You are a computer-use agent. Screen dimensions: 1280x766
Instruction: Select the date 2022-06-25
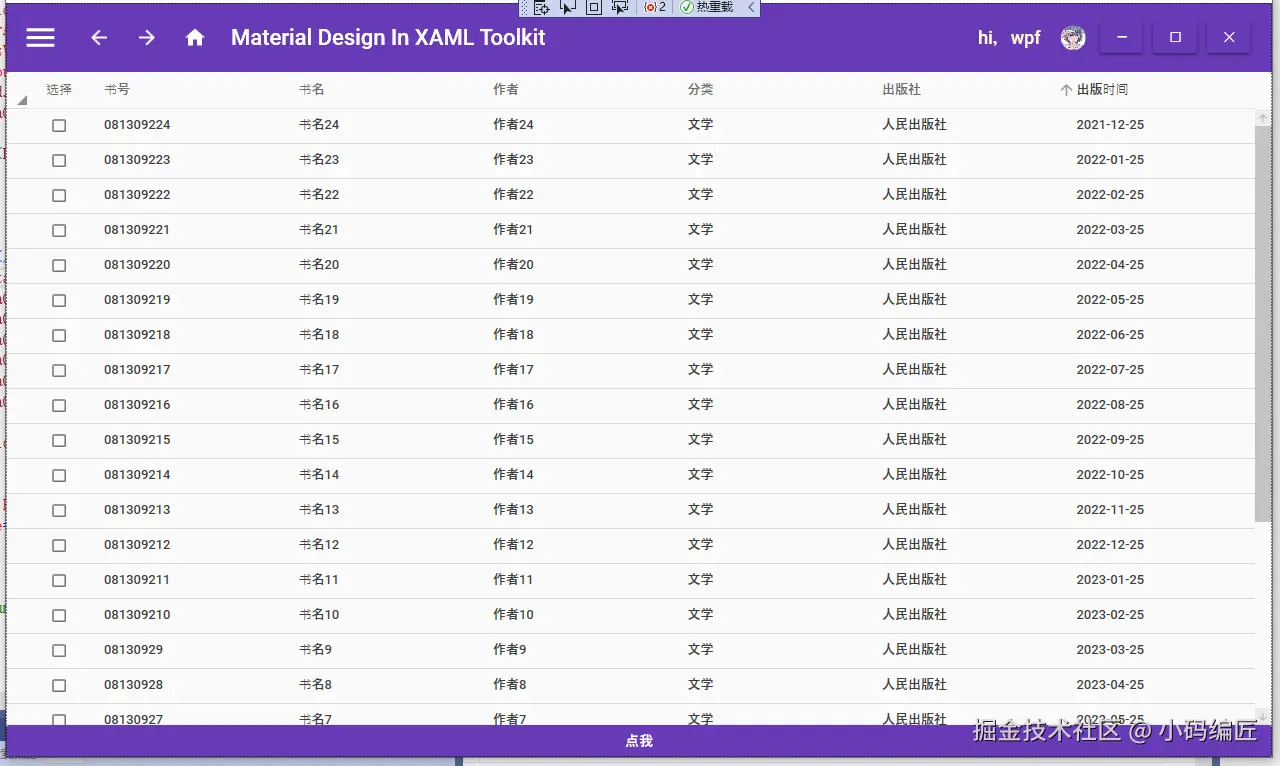[1110, 335]
